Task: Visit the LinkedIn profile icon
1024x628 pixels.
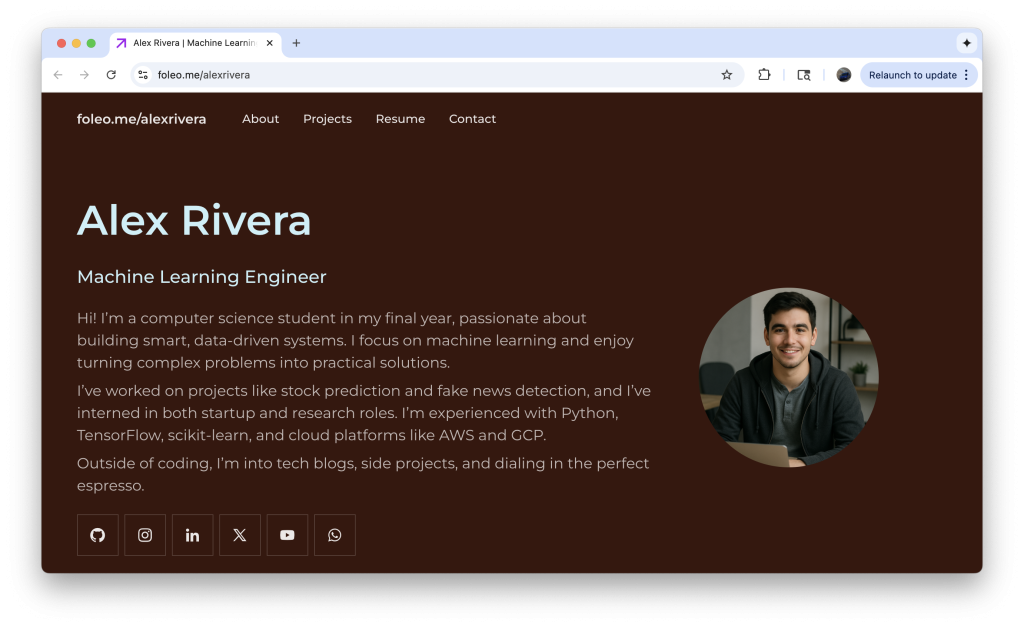Action: [x=192, y=535]
